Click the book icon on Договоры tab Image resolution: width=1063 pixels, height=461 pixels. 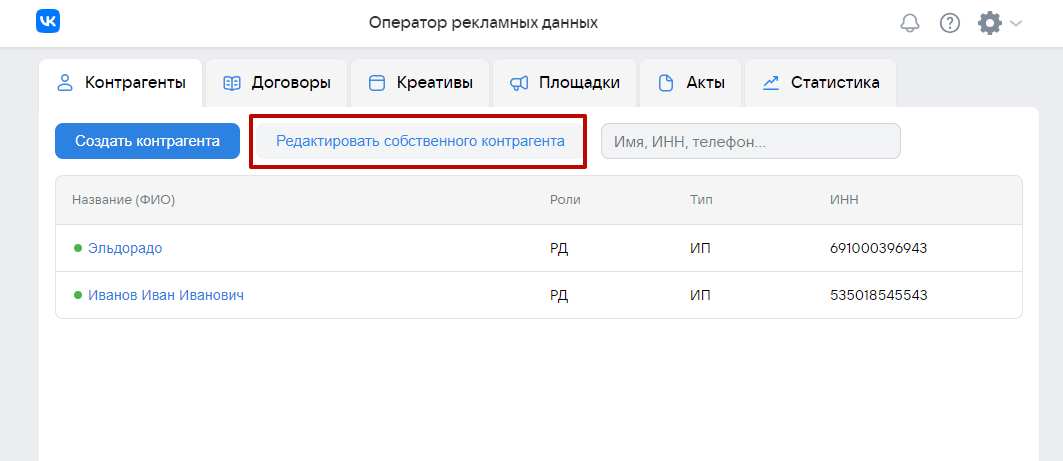click(x=232, y=83)
